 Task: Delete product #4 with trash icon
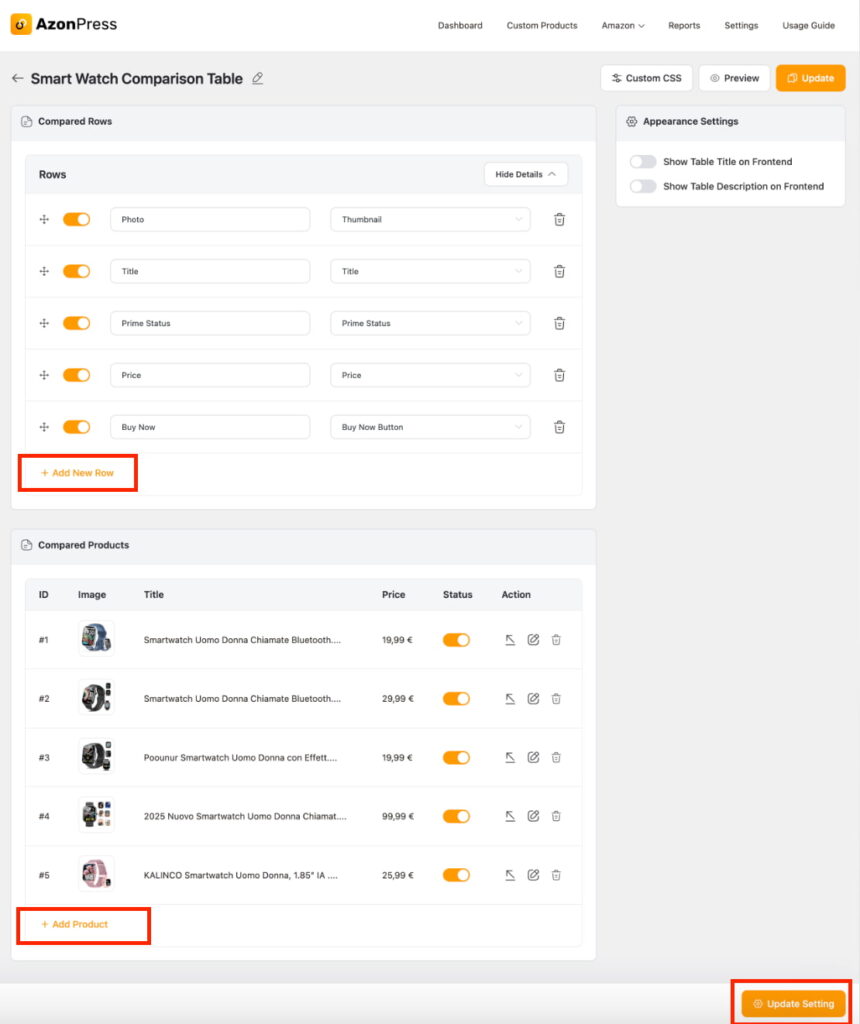[556, 816]
